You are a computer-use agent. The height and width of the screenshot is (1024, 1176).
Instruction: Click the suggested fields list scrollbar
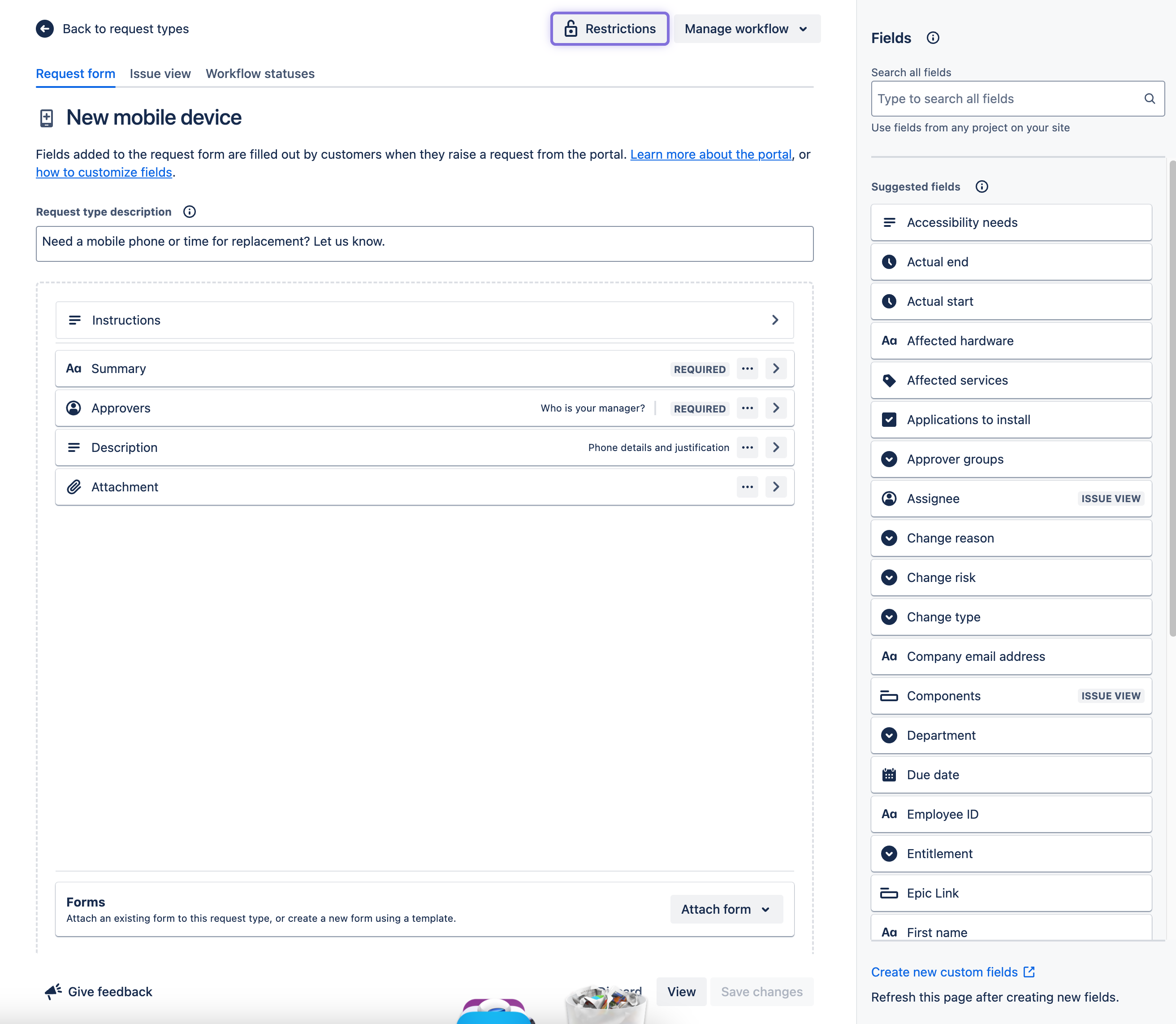[1172, 398]
